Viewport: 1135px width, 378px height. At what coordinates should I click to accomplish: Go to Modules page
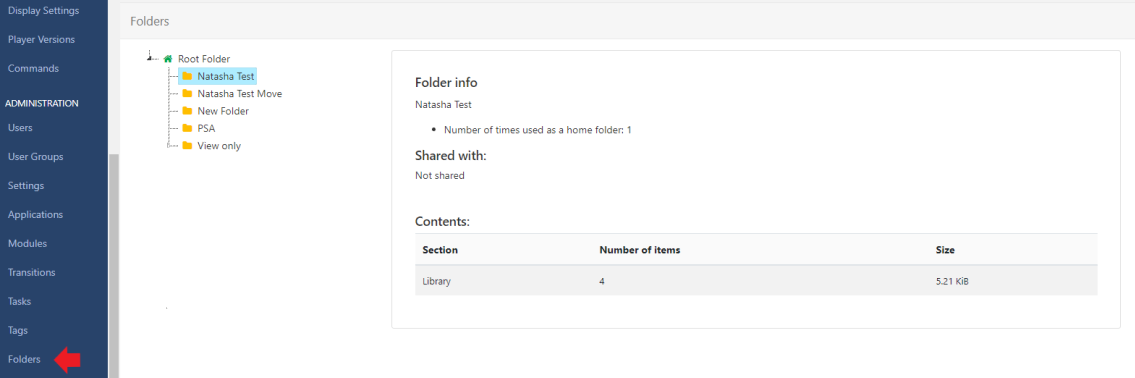pyautogui.click(x=28, y=244)
